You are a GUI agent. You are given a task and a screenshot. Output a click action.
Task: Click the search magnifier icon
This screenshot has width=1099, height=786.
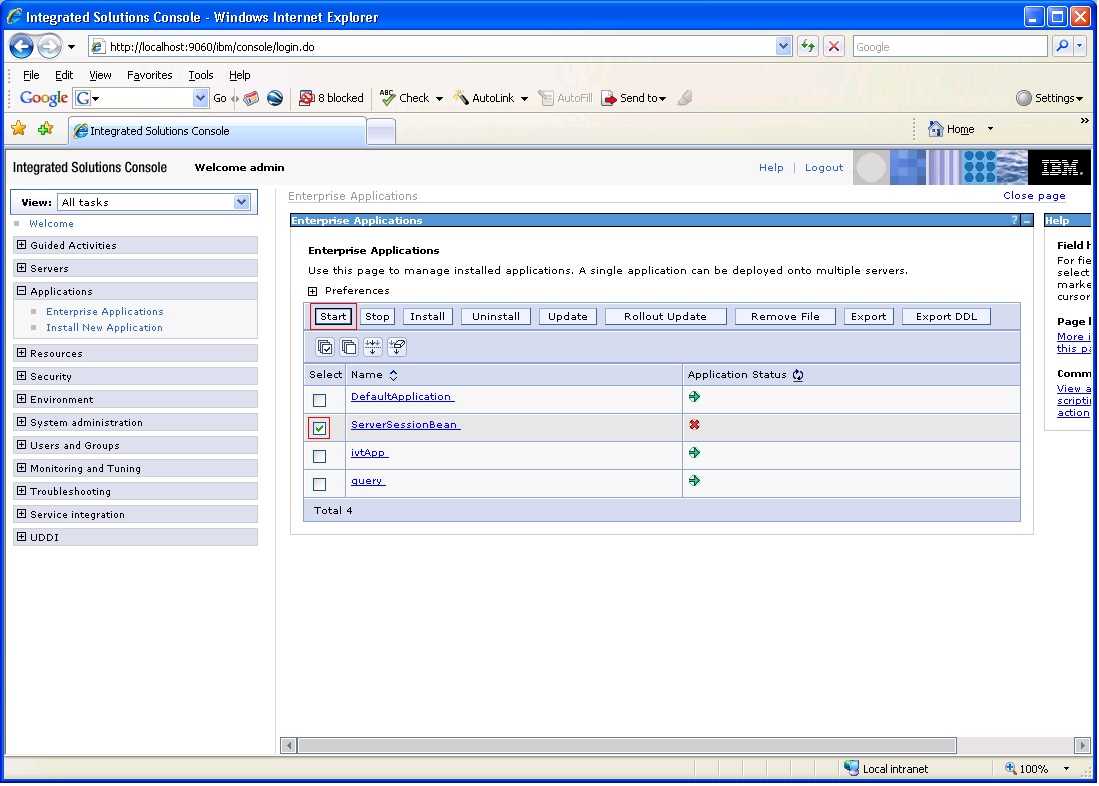point(1063,47)
